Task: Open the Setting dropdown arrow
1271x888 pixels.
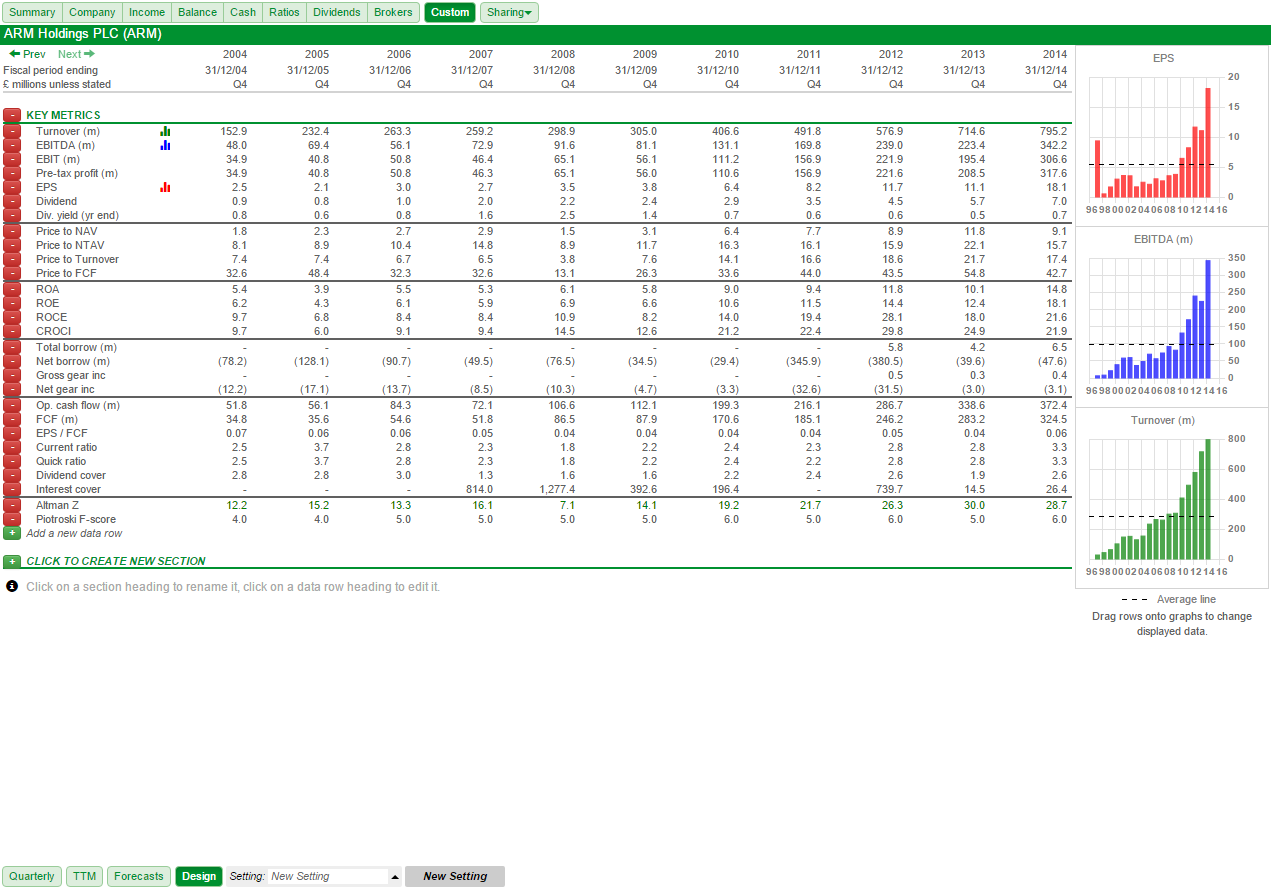Action: (396, 877)
